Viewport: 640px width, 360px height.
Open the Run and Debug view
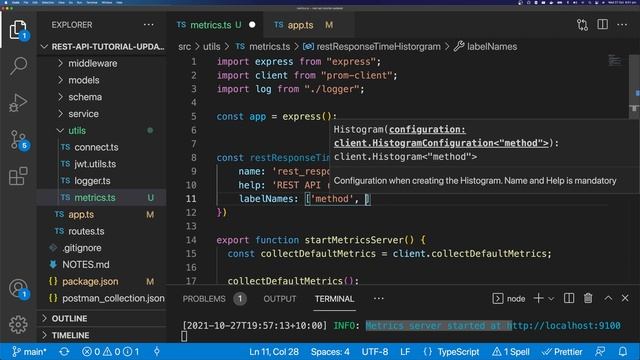tap(18, 102)
